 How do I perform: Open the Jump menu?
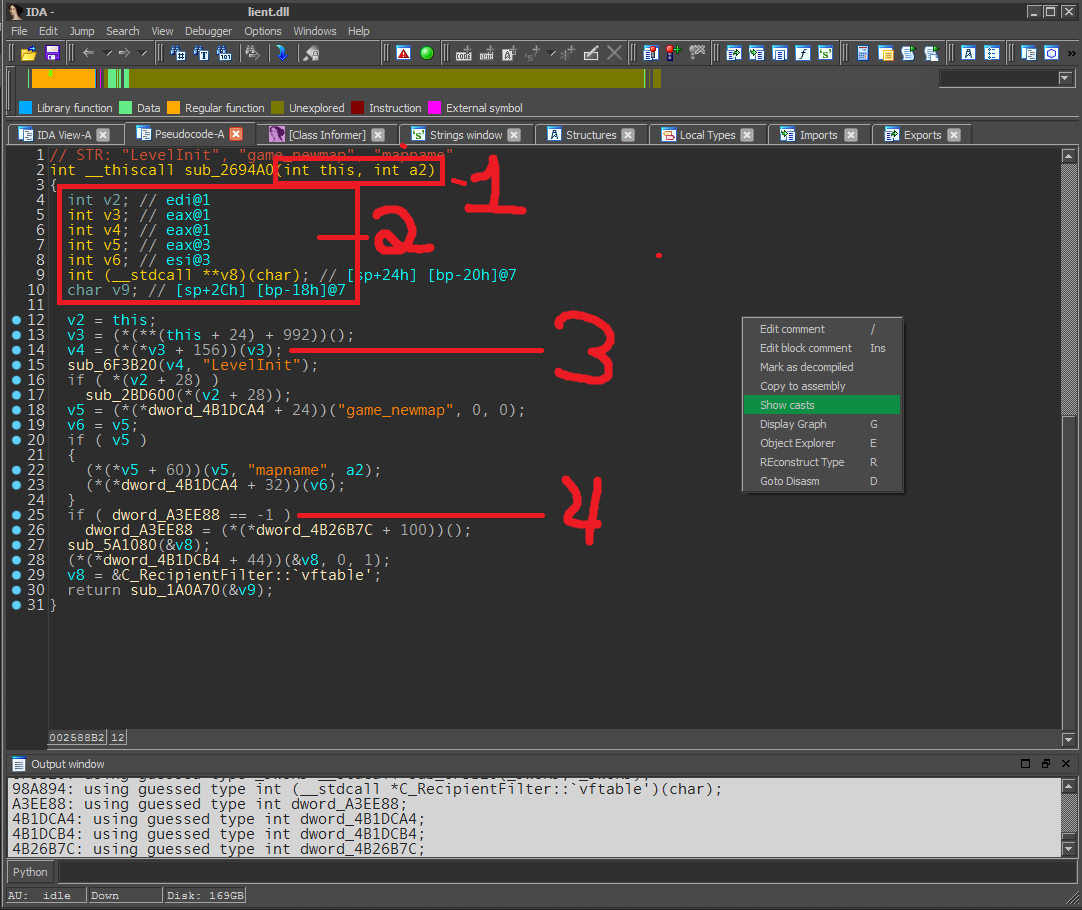pyautogui.click(x=82, y=31)
